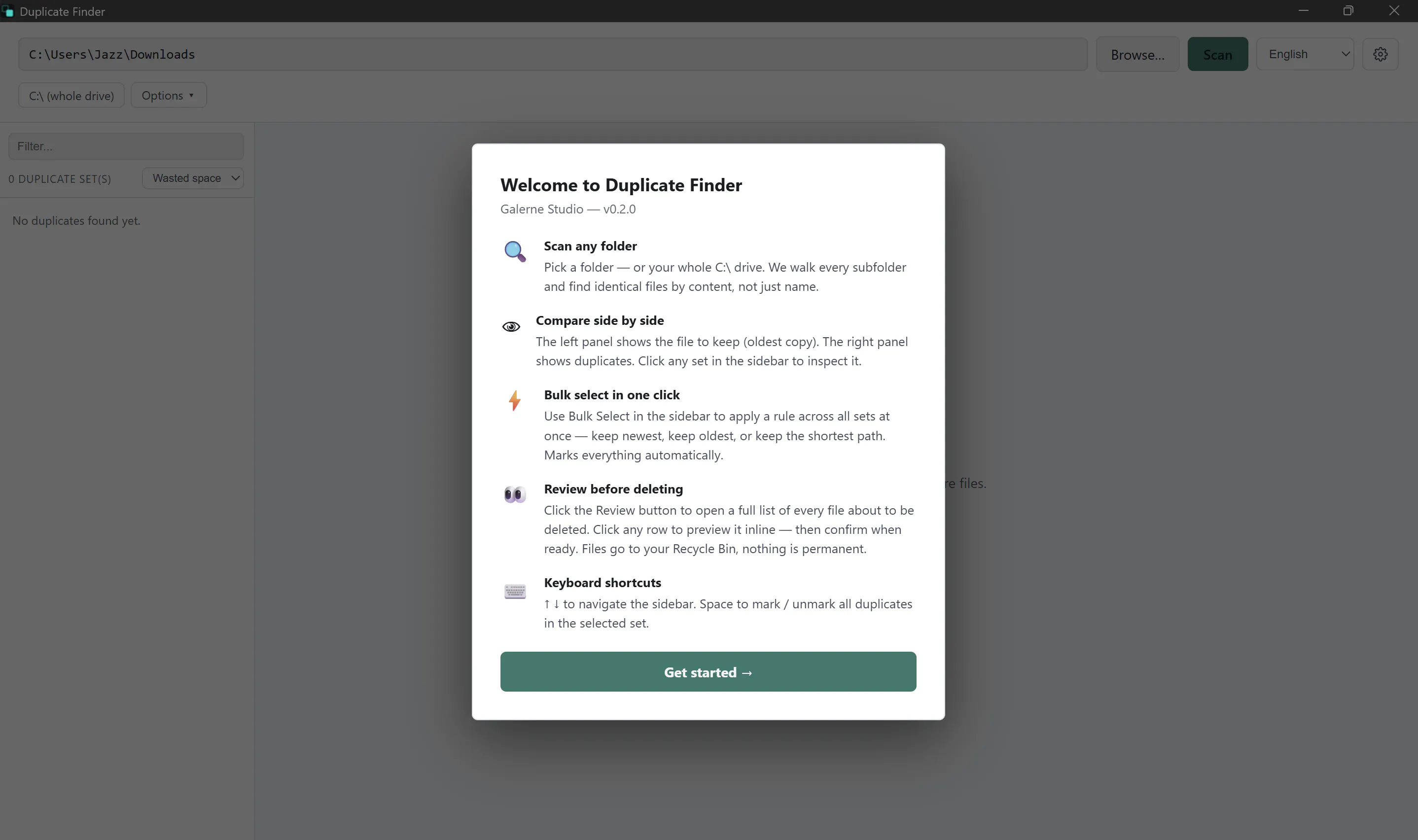Click the 'No duplicates found yet.' message
1418x840 pixels.
[x=76, y=221]
